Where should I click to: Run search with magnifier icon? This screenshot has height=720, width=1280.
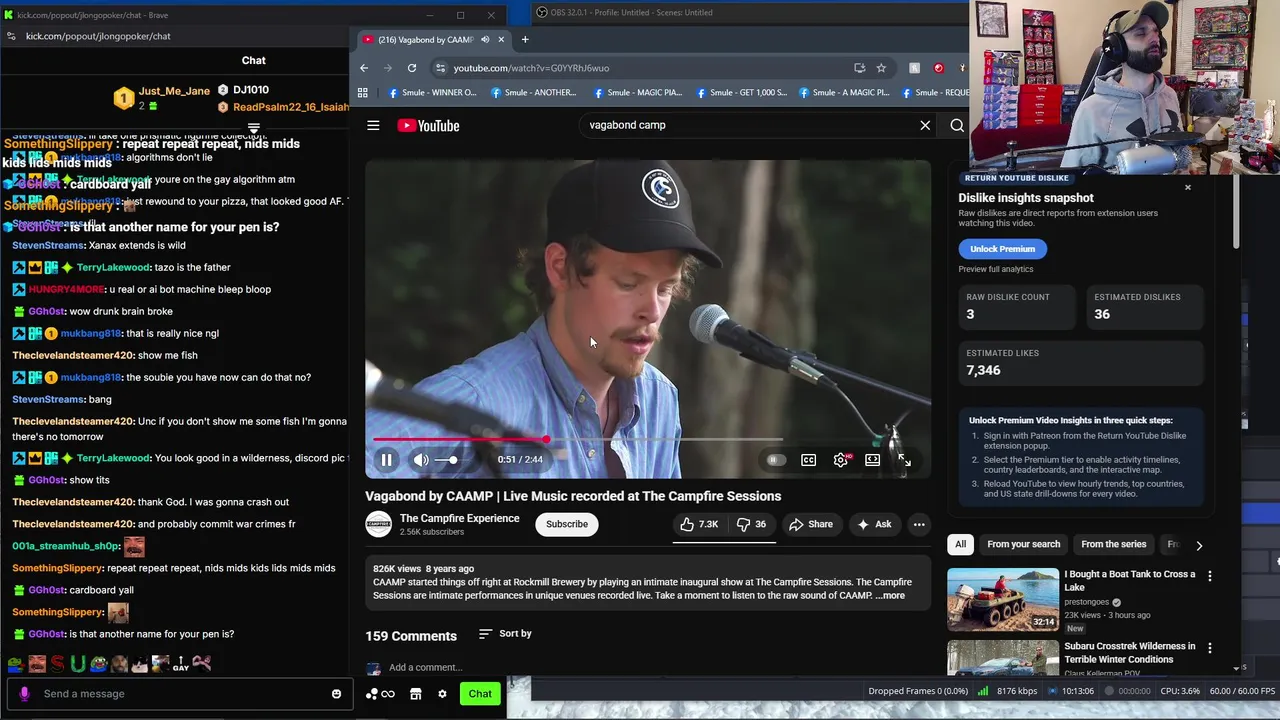click(x=957, y=125)
